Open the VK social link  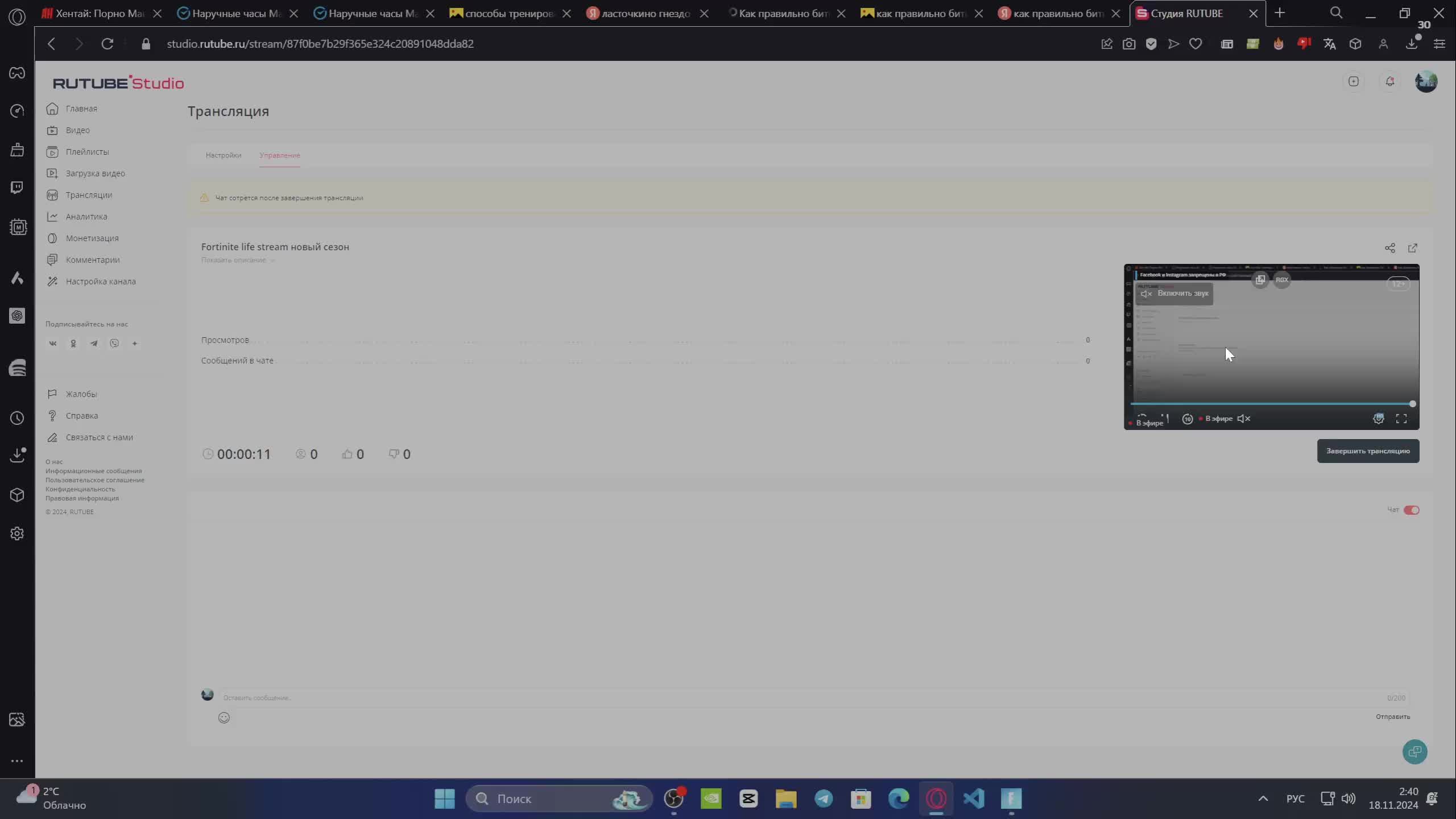coord(53,344)
